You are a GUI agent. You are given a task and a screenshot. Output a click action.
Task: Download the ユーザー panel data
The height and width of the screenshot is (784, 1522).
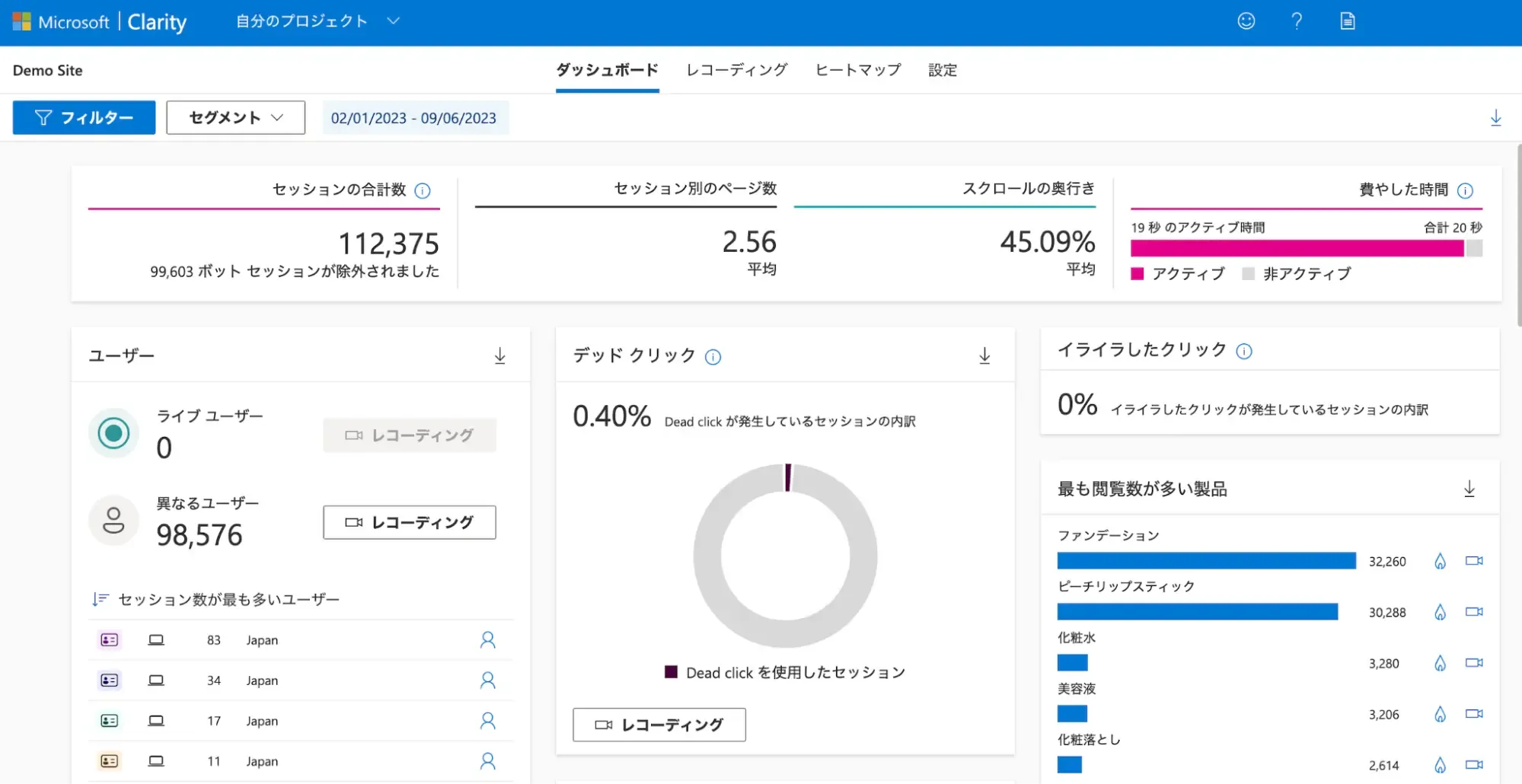[x=500, y=354]
